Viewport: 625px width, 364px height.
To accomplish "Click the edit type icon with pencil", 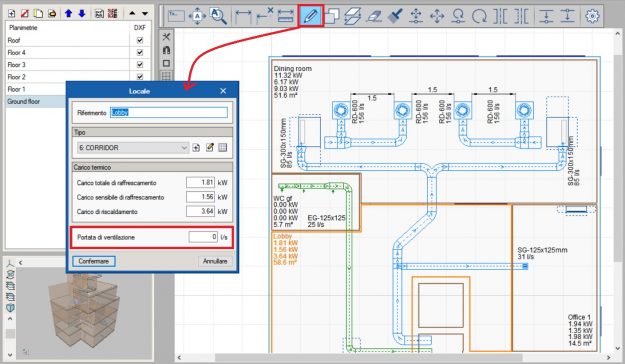I will click(210, 148).
